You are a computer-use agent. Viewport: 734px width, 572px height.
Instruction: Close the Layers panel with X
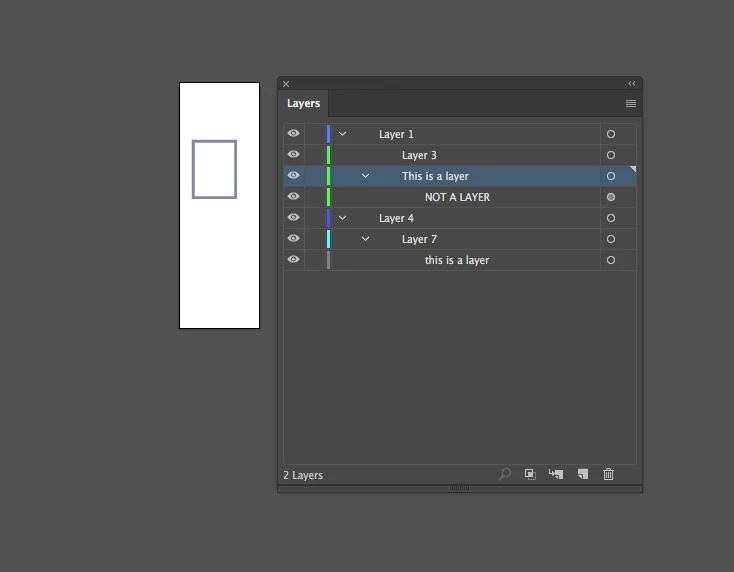(286, 84)
